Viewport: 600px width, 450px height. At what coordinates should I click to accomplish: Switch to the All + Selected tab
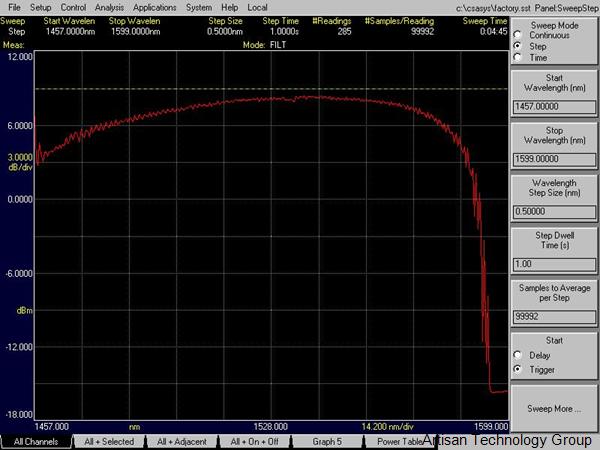pyautogui.click(x=110, y=441)
